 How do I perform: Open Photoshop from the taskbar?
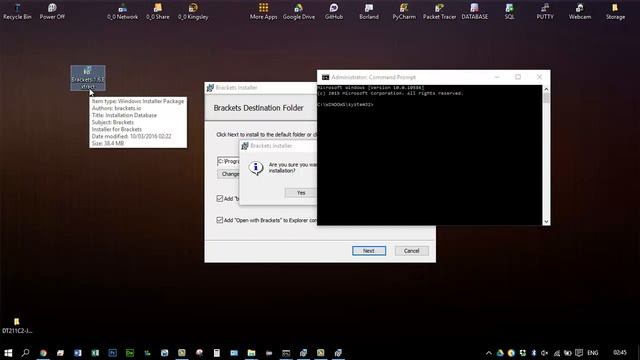pos(112,353)
